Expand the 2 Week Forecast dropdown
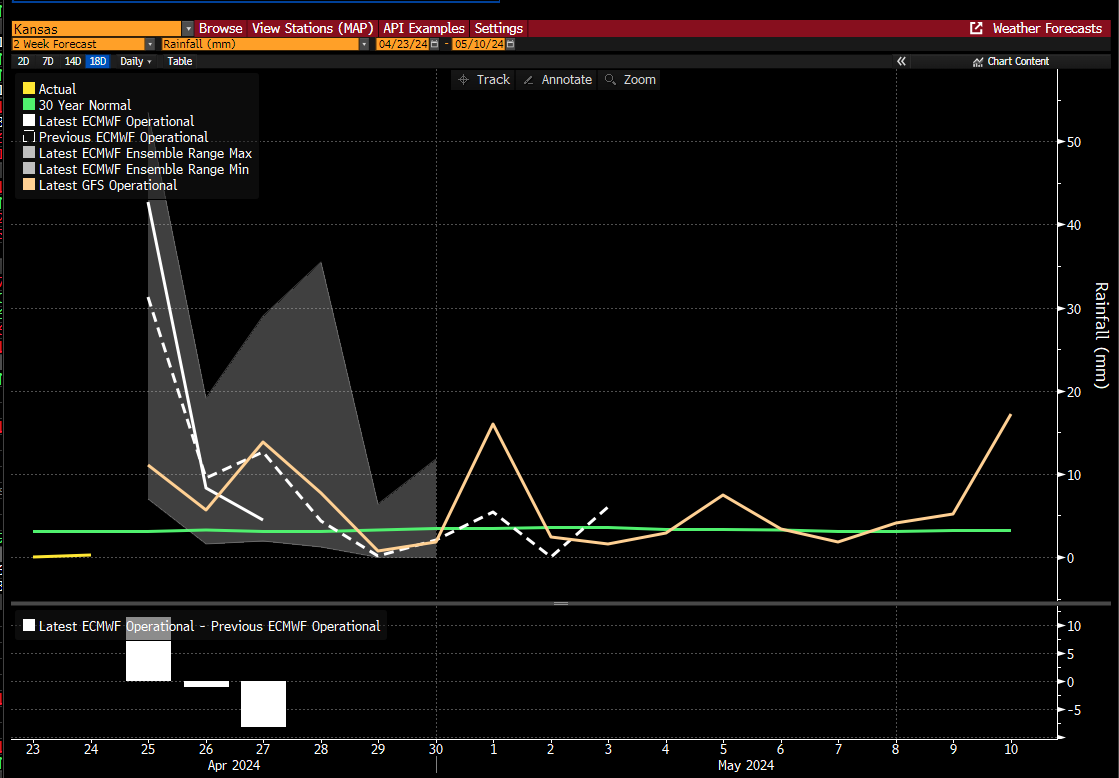 coord(150,44)
